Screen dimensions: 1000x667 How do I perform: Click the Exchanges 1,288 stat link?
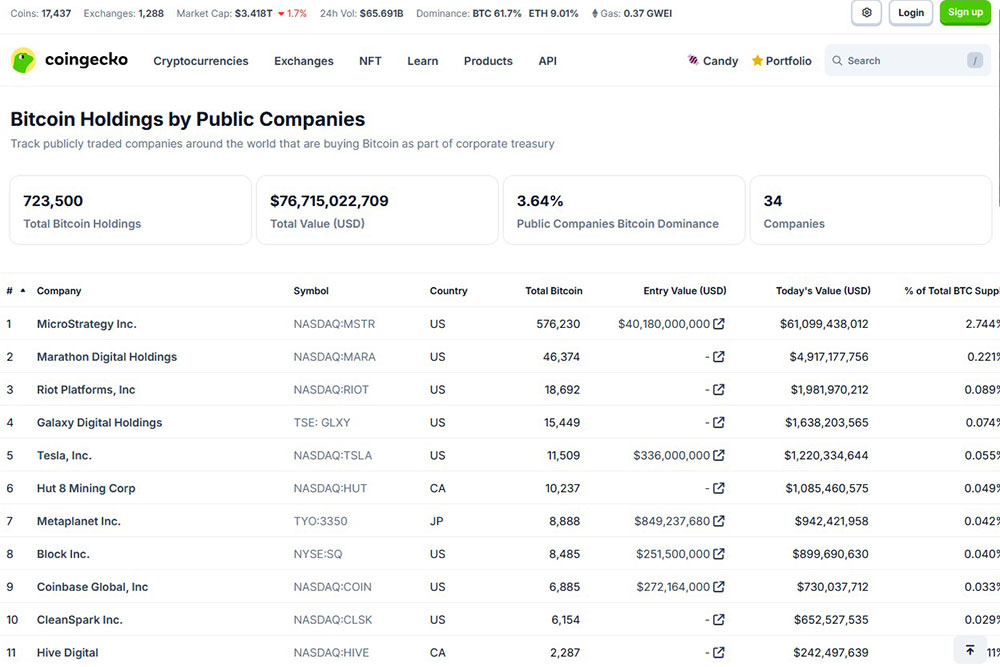tap(124, 13)
